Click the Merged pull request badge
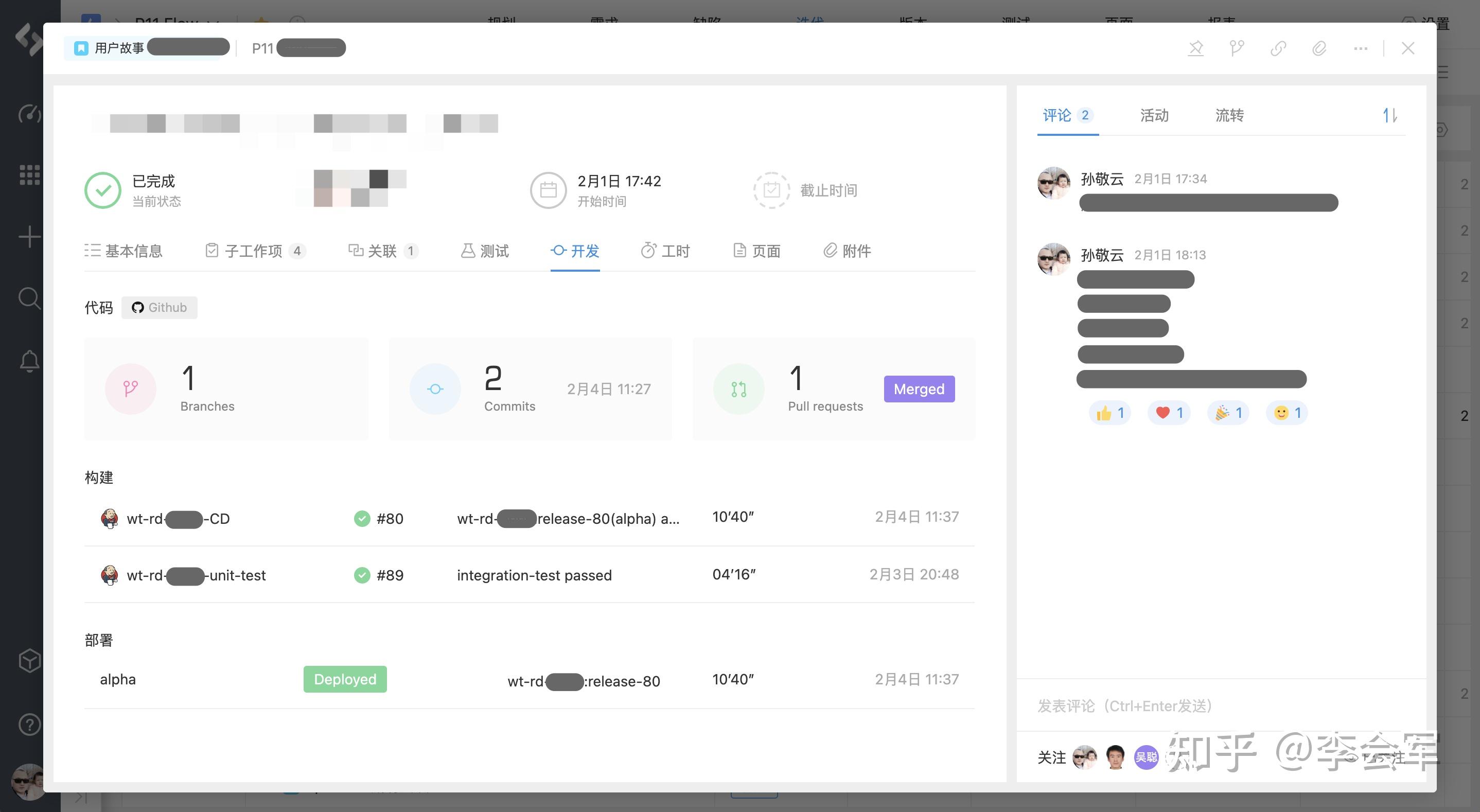 pos(919,389)
